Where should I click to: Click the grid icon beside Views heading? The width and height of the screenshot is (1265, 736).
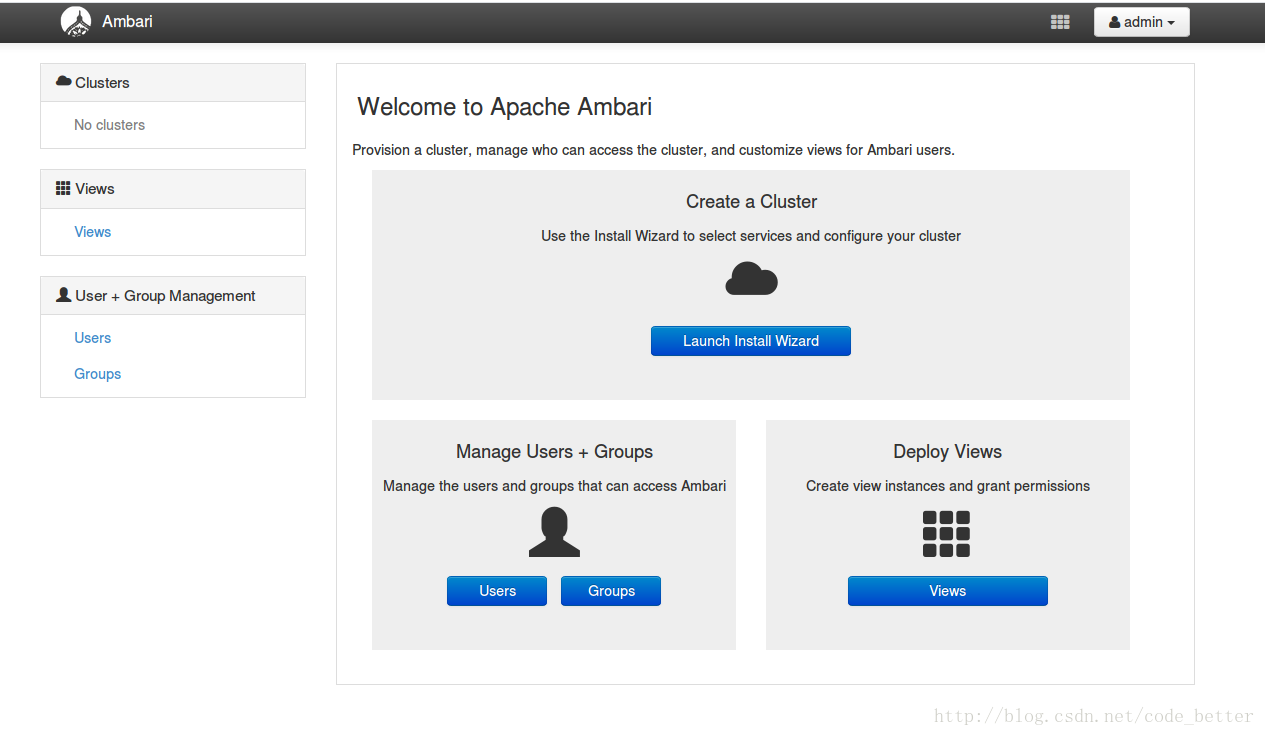pyautogui.click(x=63, y=188)
